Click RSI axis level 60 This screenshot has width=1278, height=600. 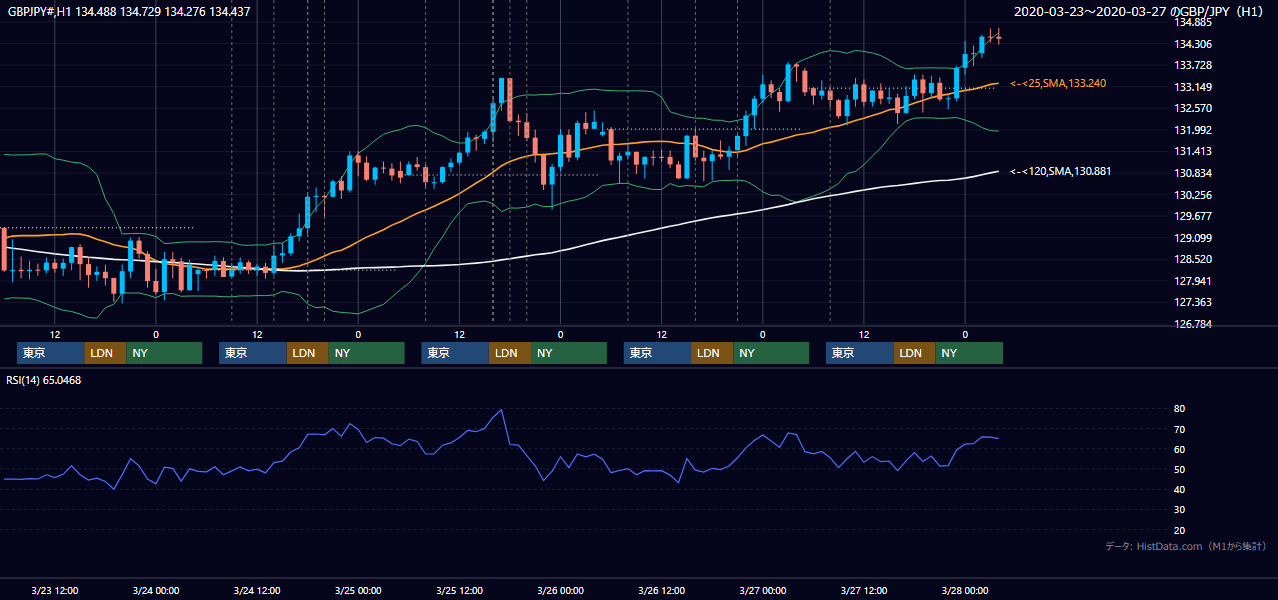pyautogui.click(x=1179, y=449)
